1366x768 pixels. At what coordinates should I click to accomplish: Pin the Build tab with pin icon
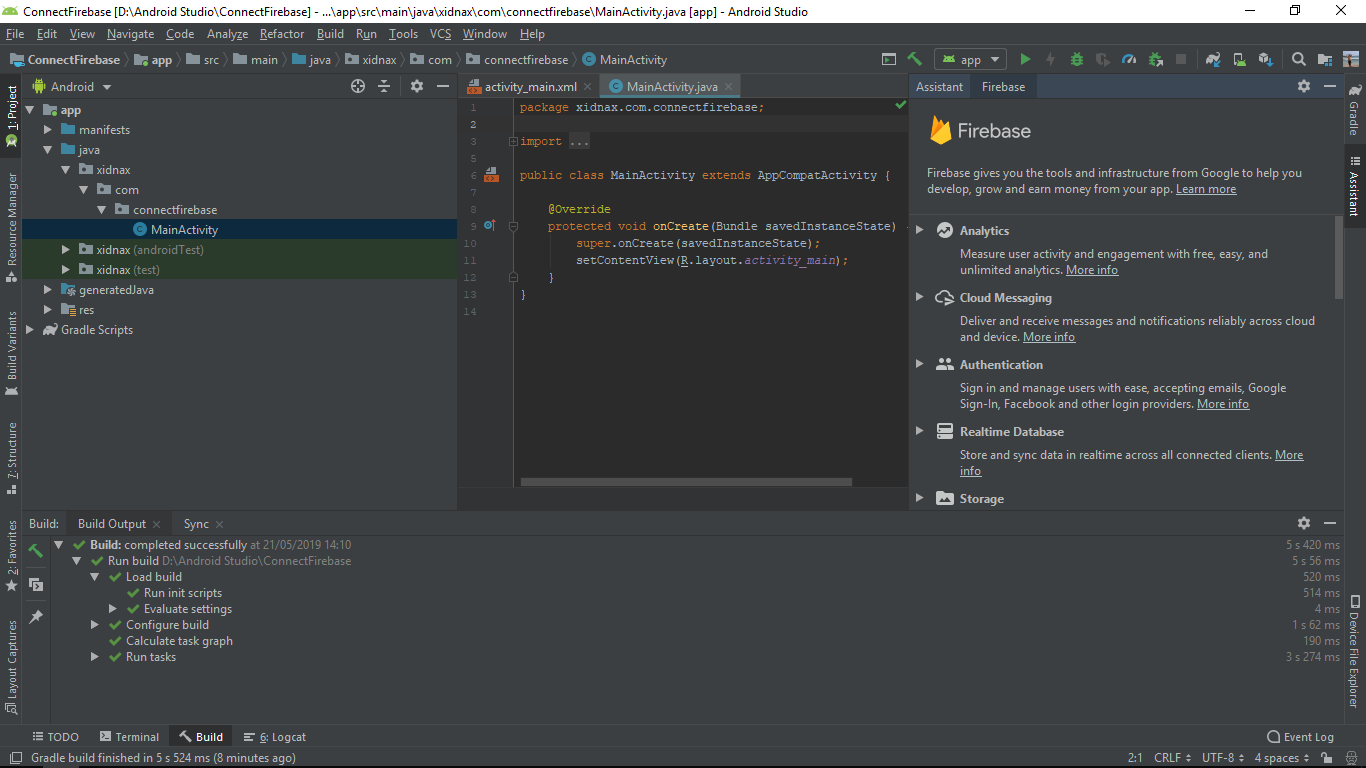pyautogui.click(x=35, y=617)
